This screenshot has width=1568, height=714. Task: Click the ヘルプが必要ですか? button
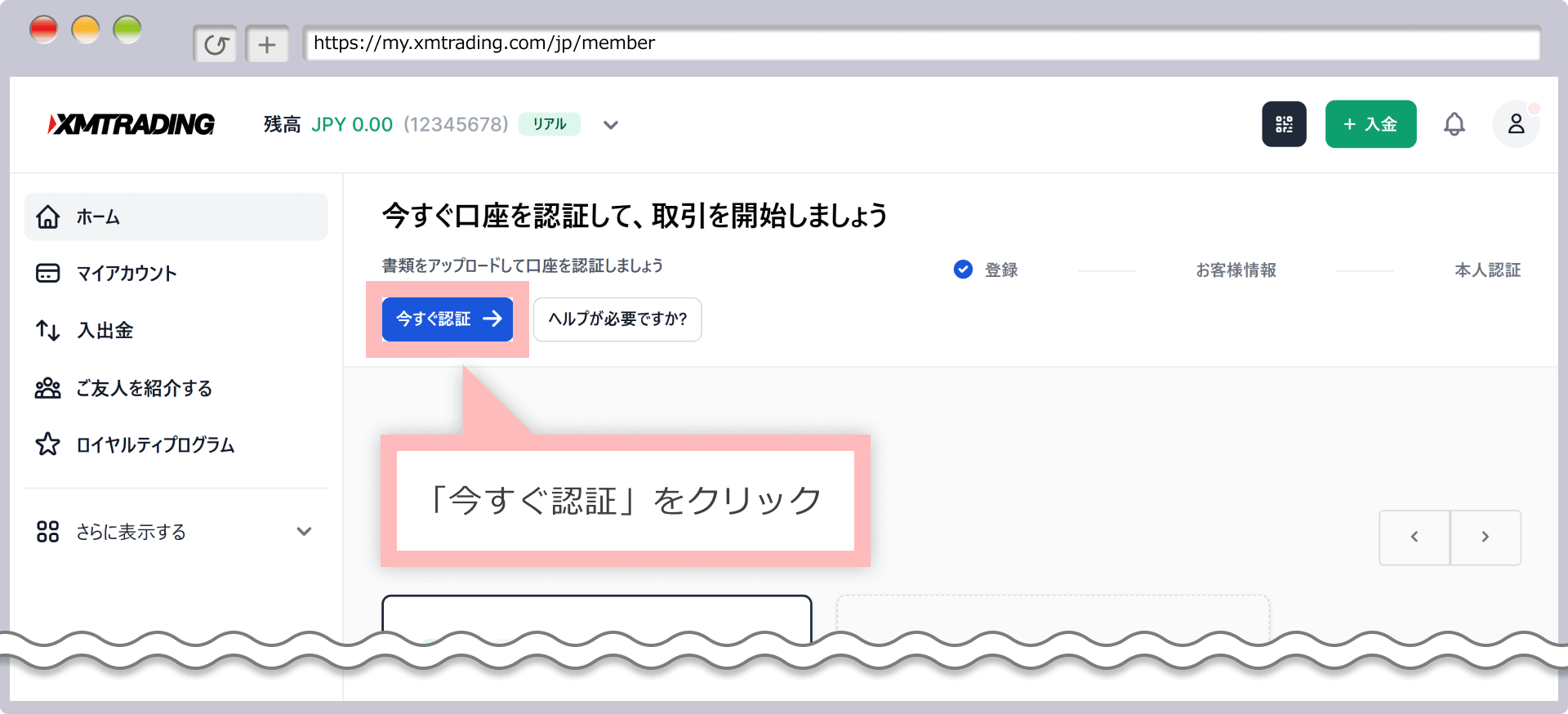click(617, 319)
